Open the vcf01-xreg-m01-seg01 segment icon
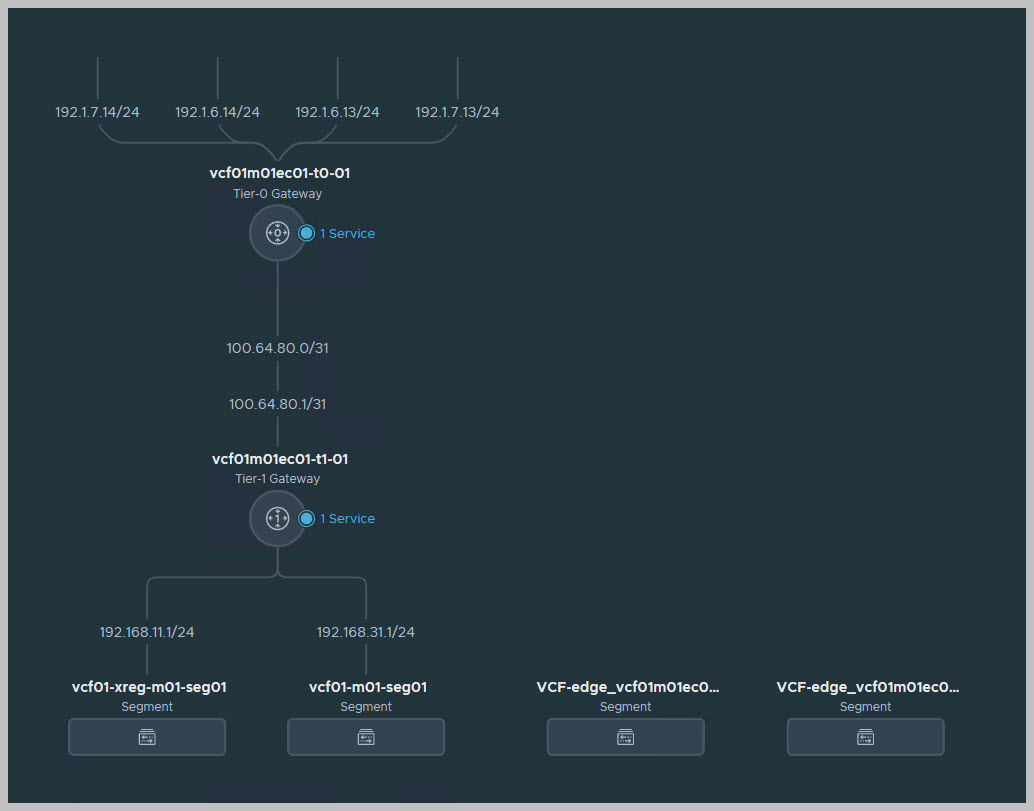Viewport: 1034px width, 811px height. click(147, 737)
